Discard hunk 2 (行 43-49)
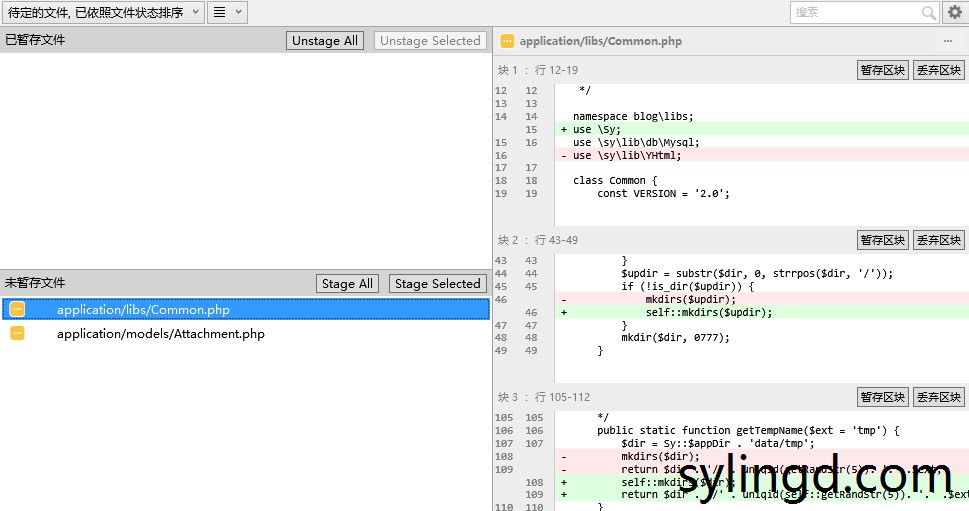This screenshot has width=969, height=511. pos(939,240)
